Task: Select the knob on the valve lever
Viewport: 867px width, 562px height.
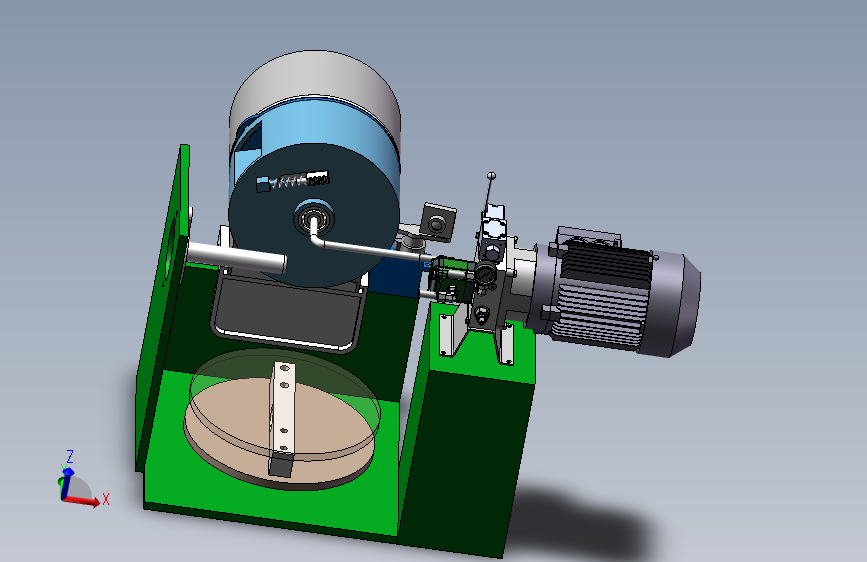Action: click(492, 176)
